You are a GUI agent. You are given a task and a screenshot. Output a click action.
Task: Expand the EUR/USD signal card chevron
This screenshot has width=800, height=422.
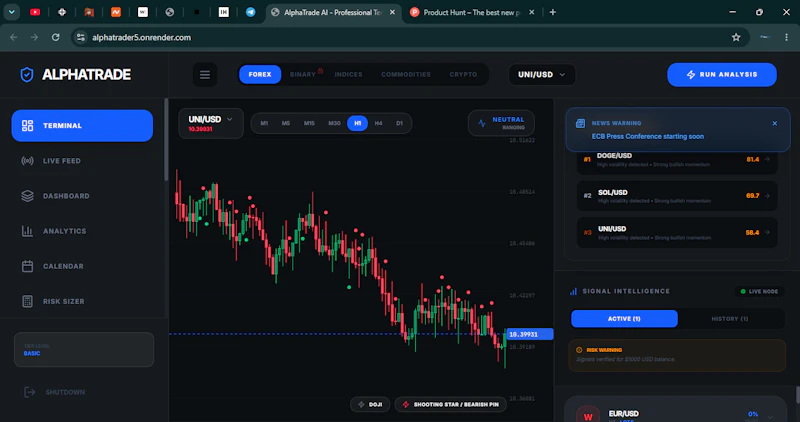point(769,417)
